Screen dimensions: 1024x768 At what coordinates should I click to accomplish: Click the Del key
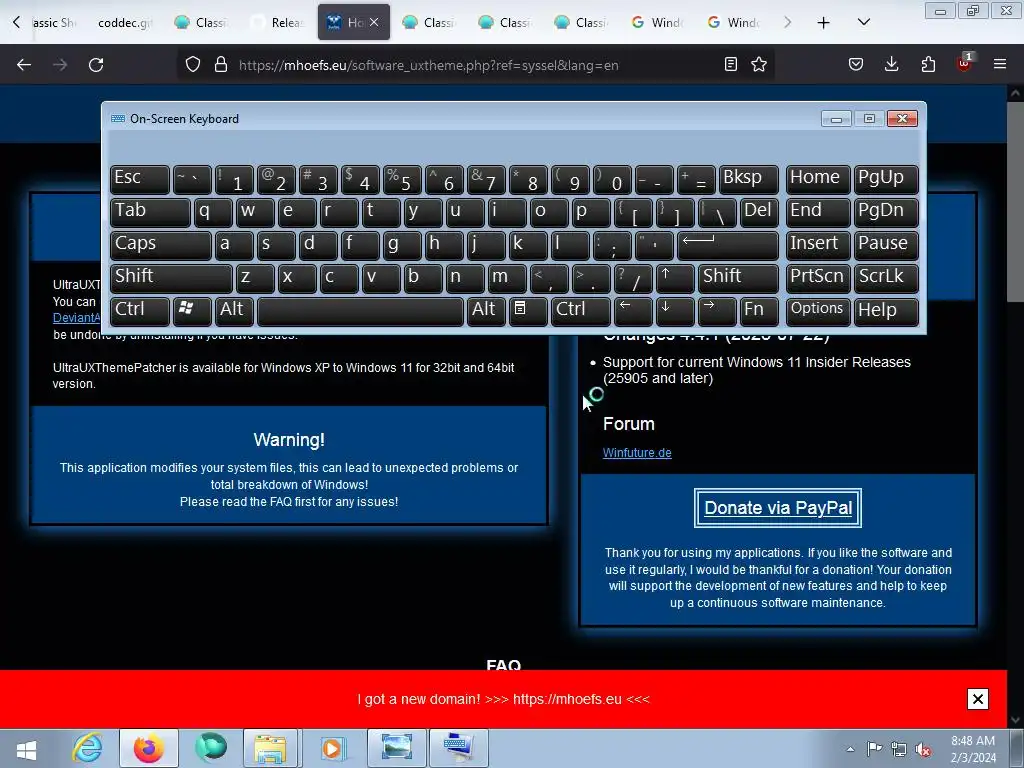click(759, 212)
